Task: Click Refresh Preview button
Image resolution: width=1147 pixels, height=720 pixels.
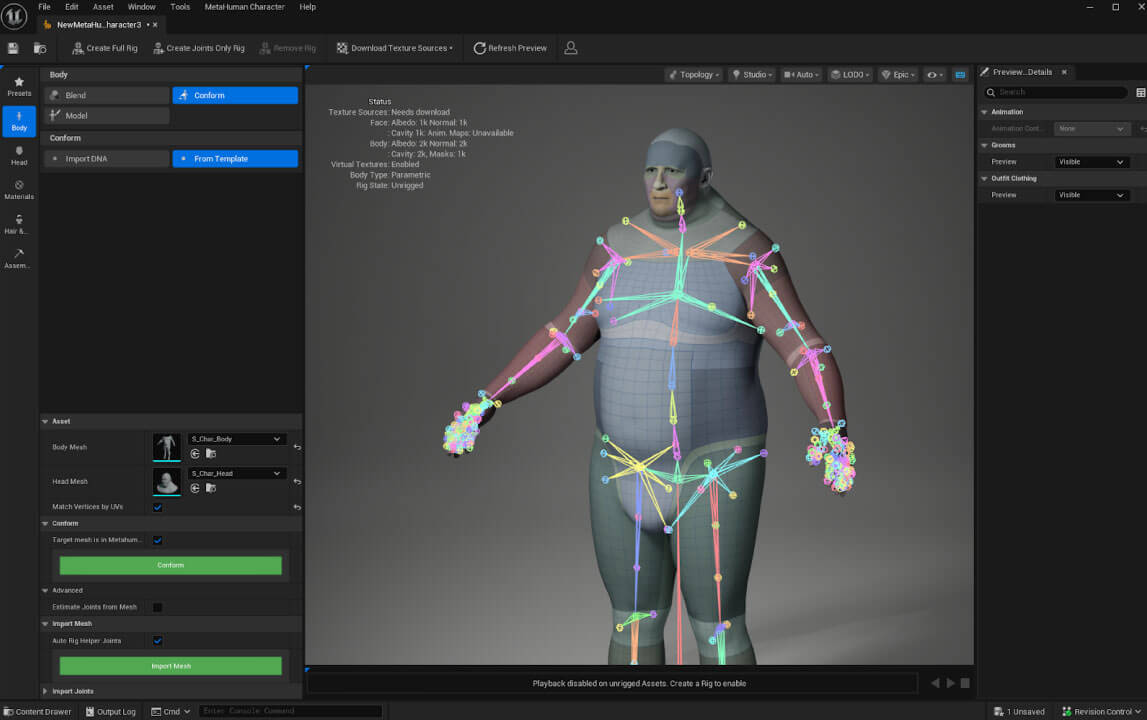Action: [510, 48]
